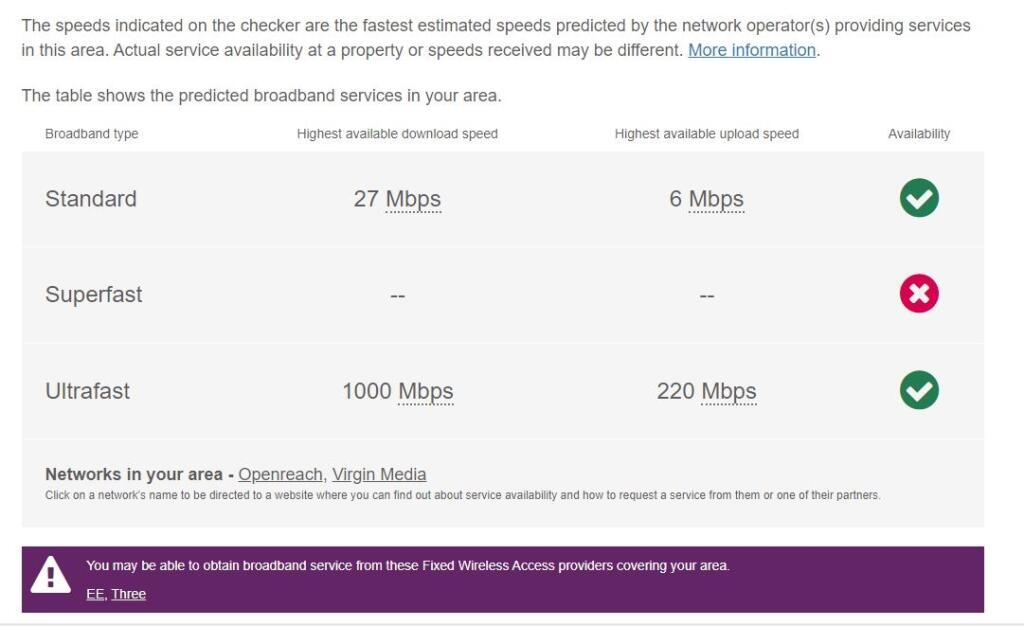This screenshot has width=1024, height=626.
Task: Click the Broadband type column header
Action: point(92,134)
